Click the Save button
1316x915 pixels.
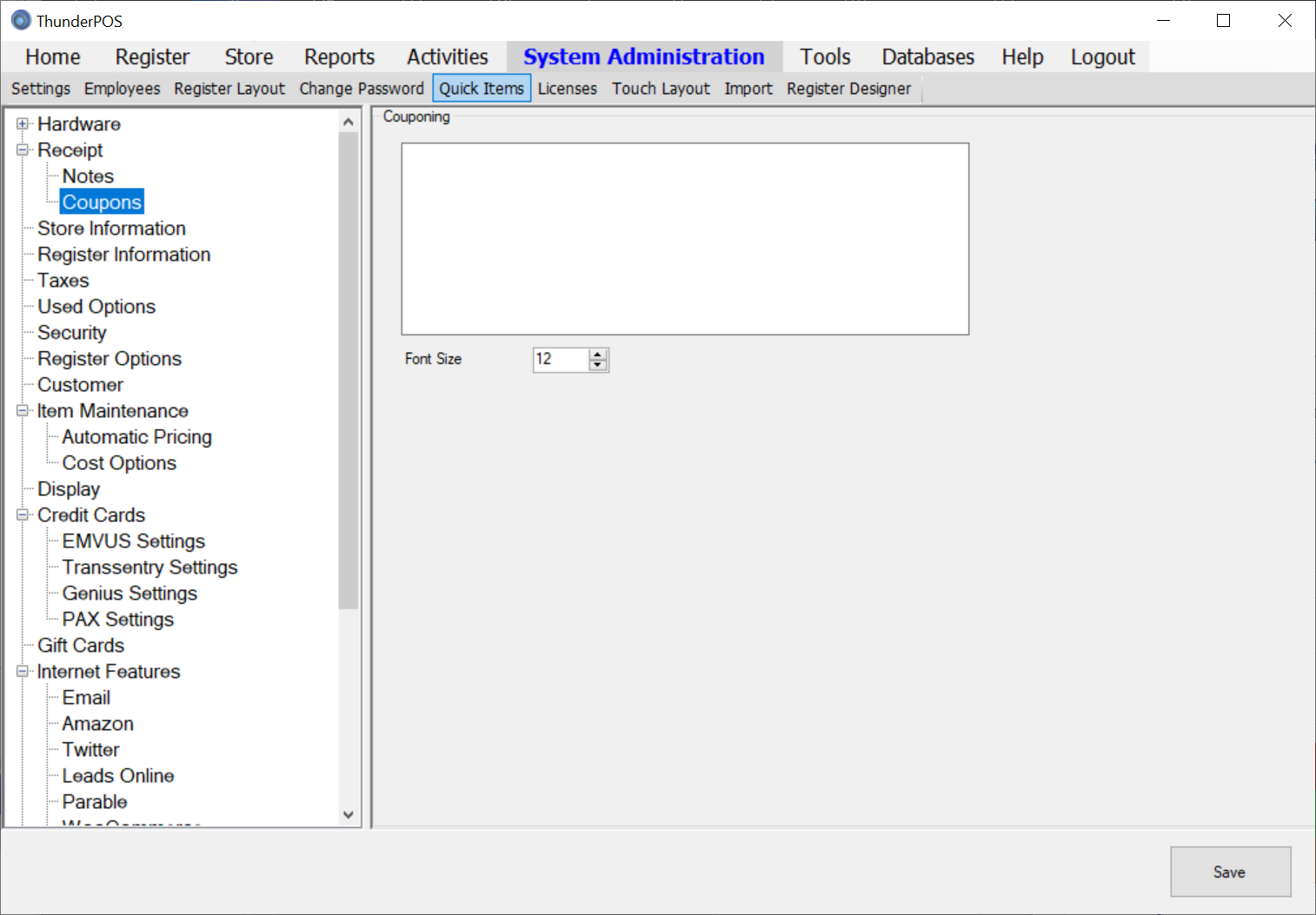point(1229,872)
